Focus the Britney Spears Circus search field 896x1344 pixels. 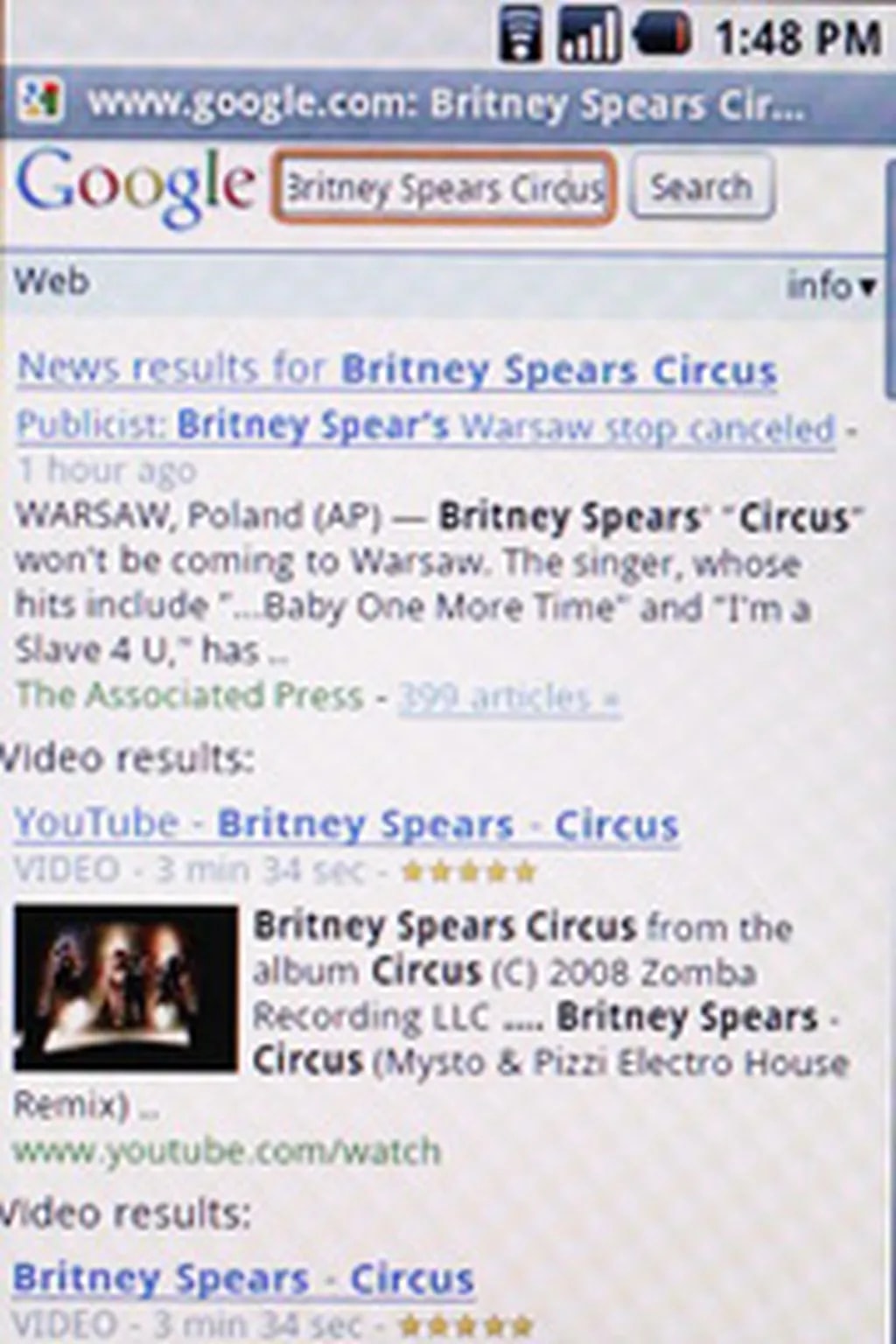(x=444, y=188)
